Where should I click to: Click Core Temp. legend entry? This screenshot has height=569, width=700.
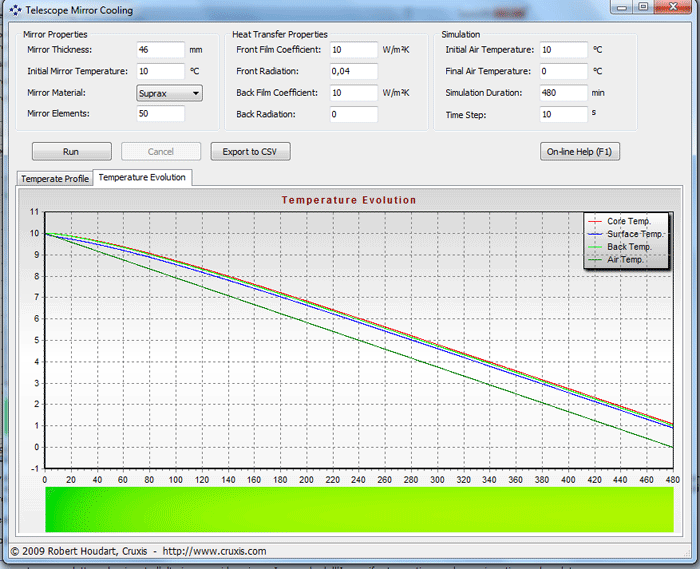pos(620,221)
